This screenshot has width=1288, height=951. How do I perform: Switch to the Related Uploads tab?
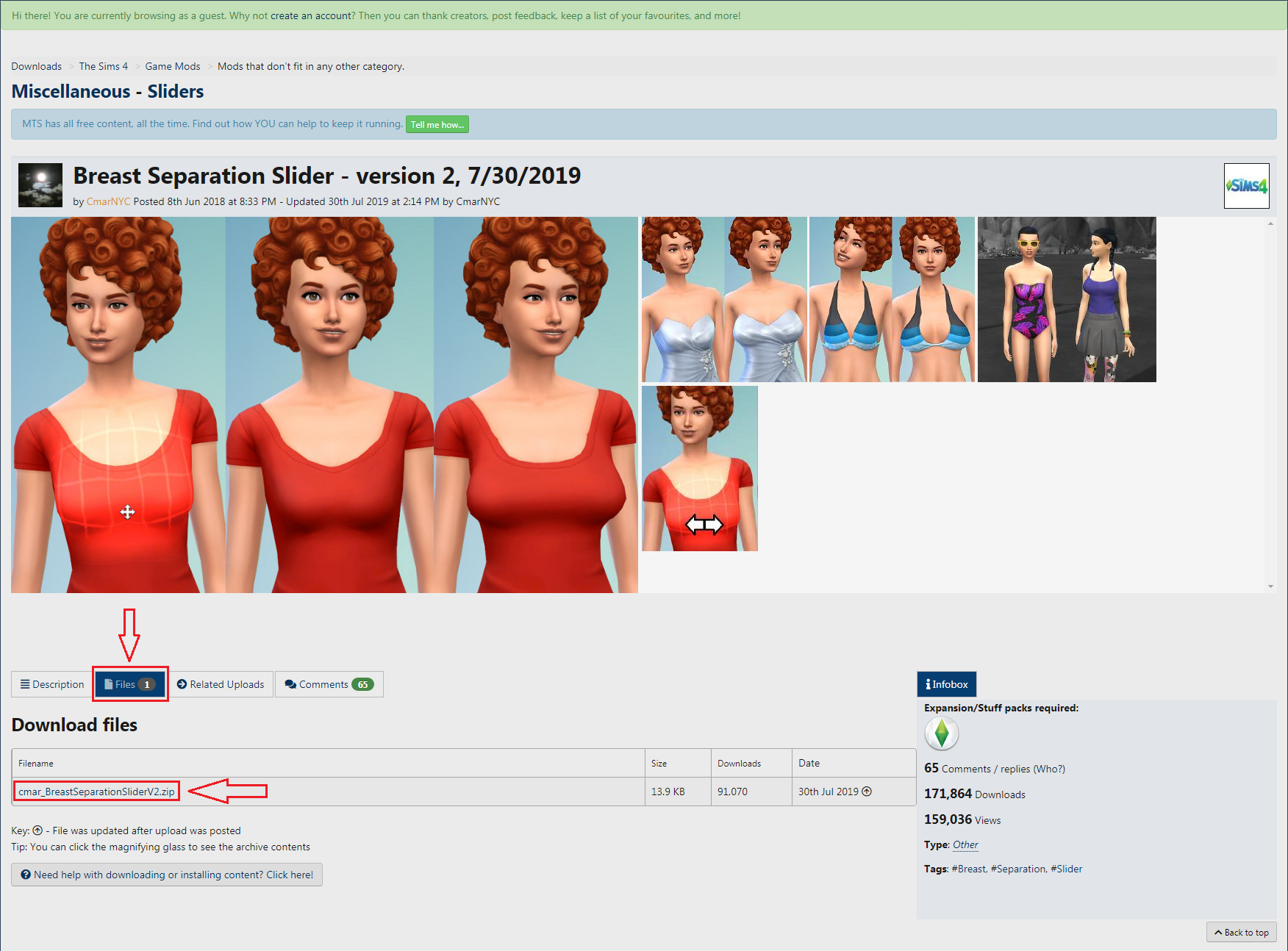tap(221, 684)
